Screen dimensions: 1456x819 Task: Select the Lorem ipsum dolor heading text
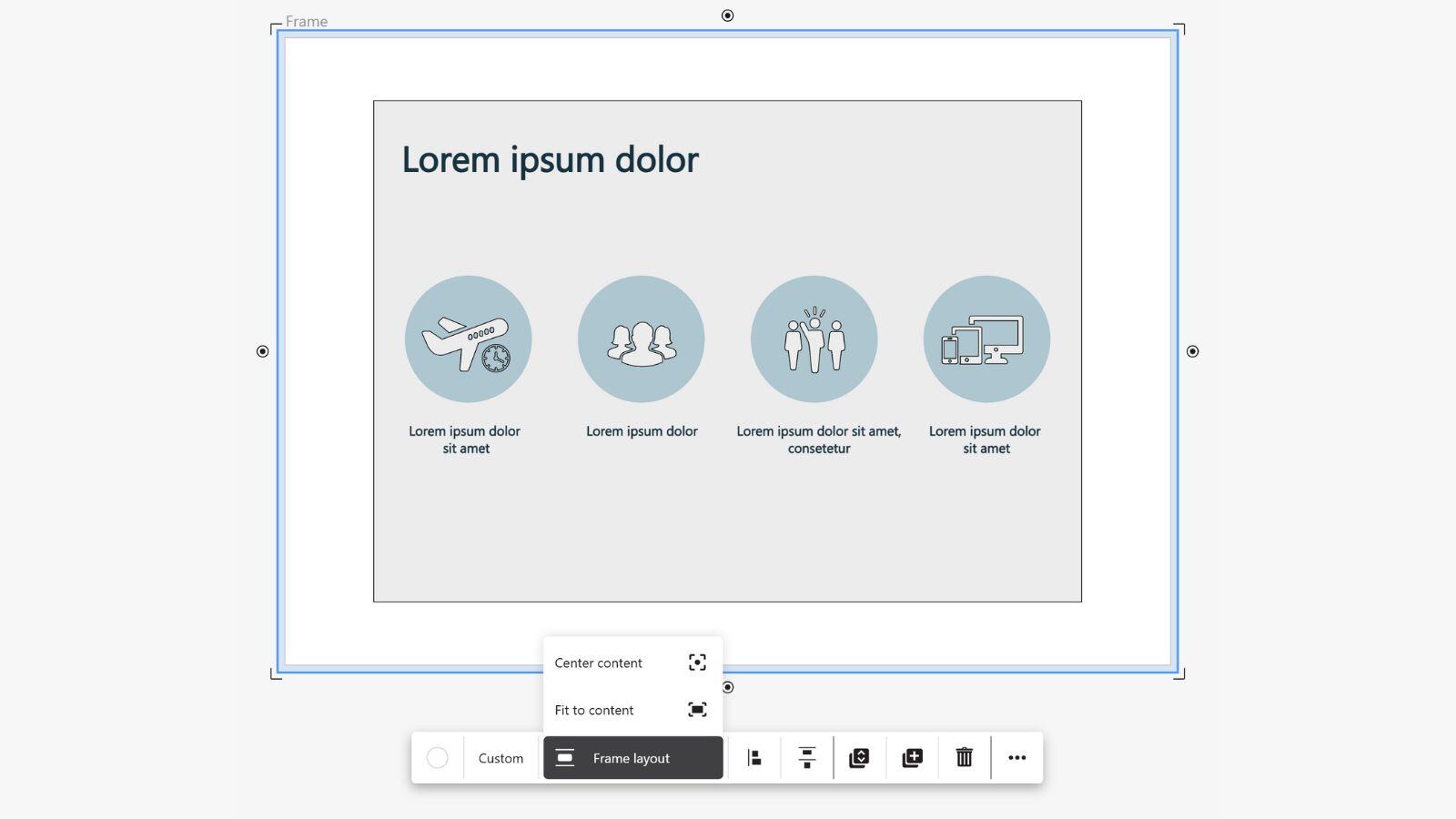tap(550, 160)
